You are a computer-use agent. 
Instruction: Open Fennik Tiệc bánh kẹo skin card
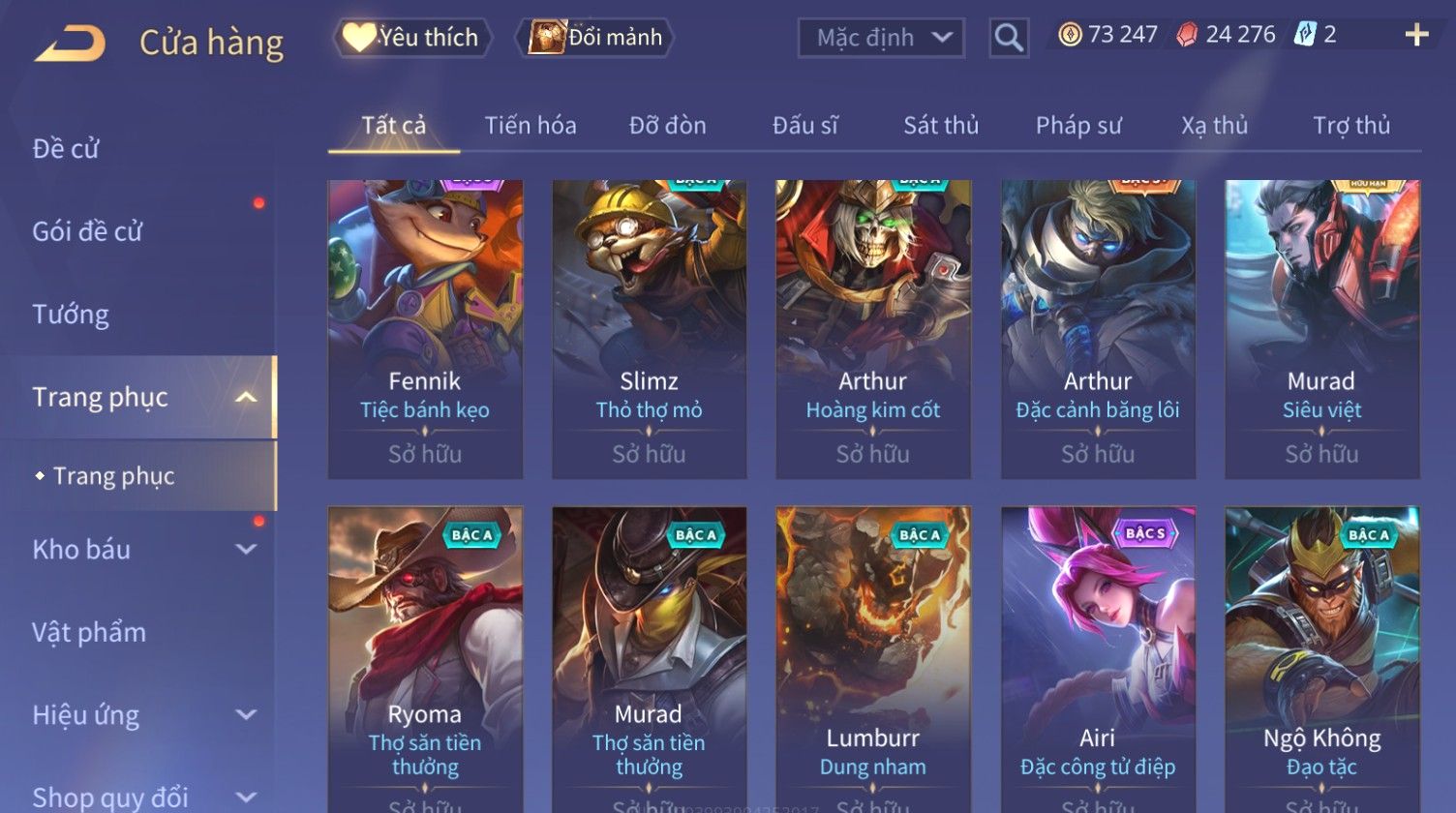tap(425, 329)
